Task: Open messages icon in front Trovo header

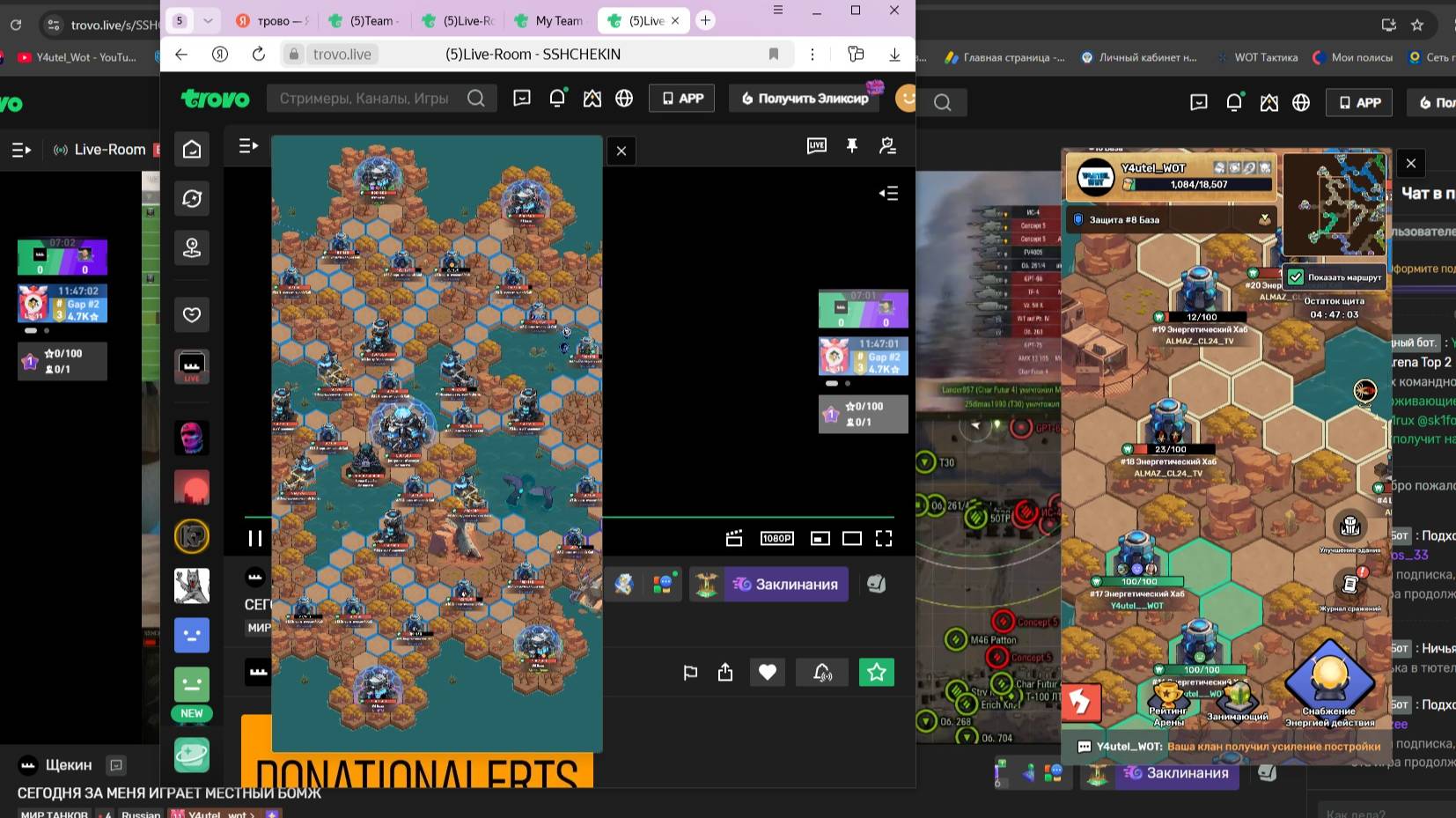Action: point(522,98)
